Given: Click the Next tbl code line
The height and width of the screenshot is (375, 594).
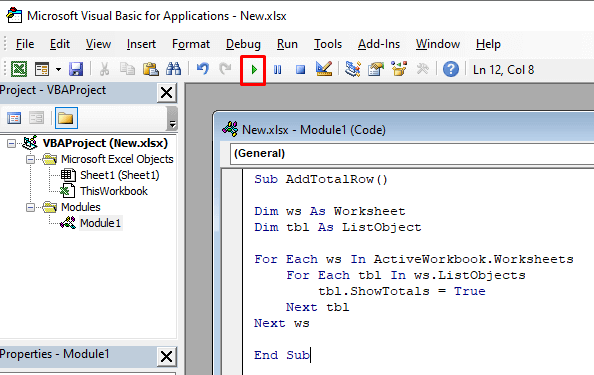Looking at the screenshot, I should point(317,307).
